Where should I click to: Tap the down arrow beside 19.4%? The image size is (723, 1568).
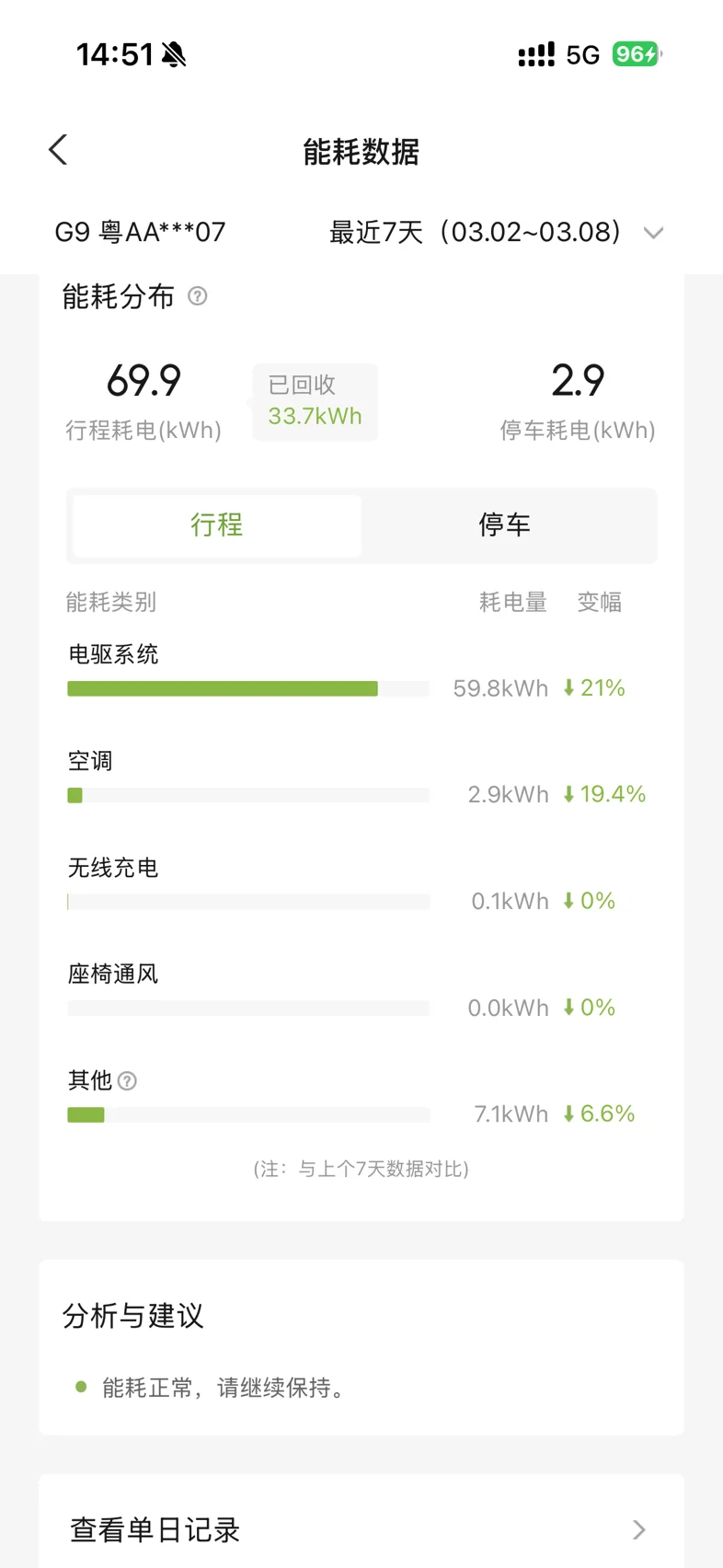tap(569, 794)
